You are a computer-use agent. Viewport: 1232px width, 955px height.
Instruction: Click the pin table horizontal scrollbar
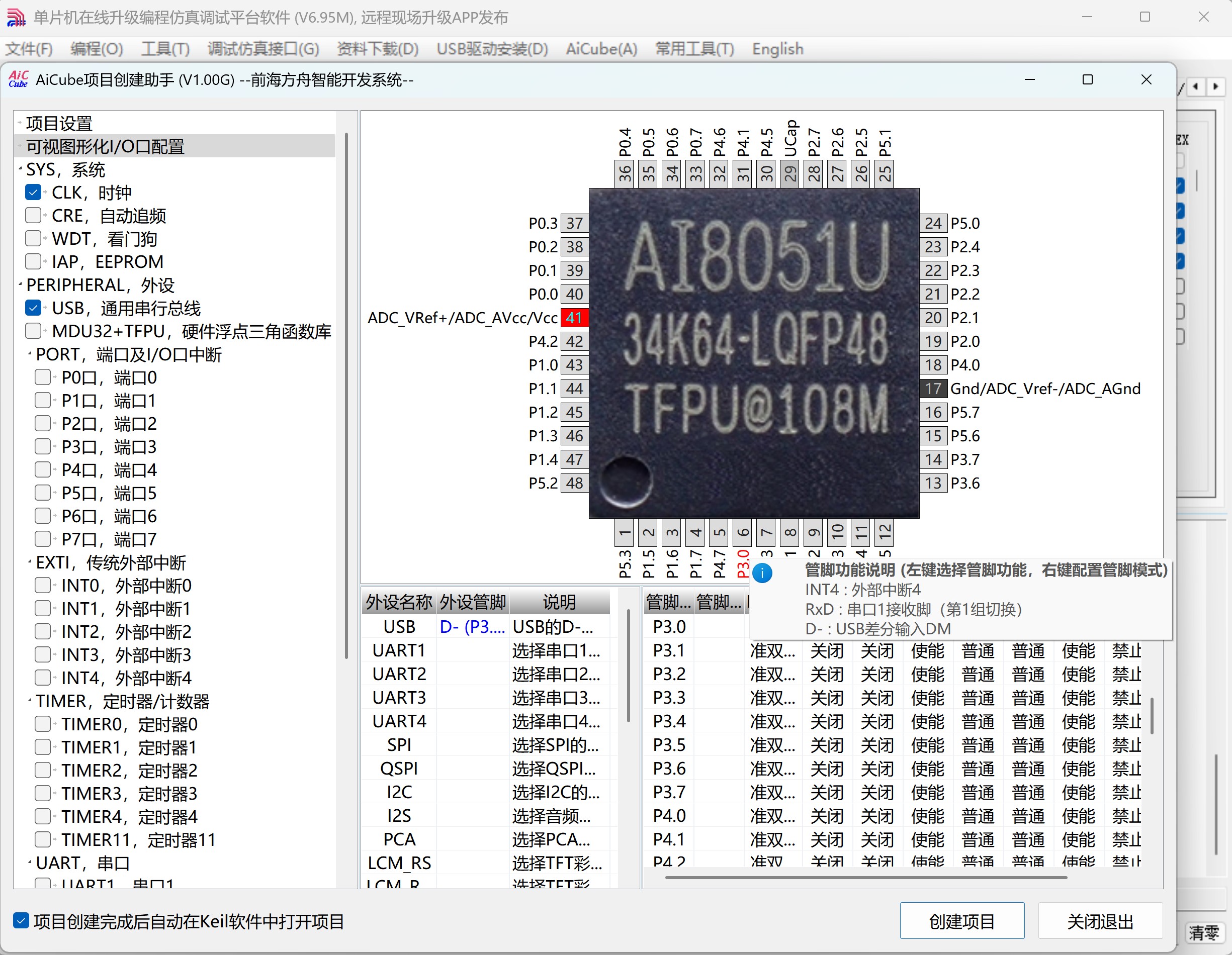(866, 877)
